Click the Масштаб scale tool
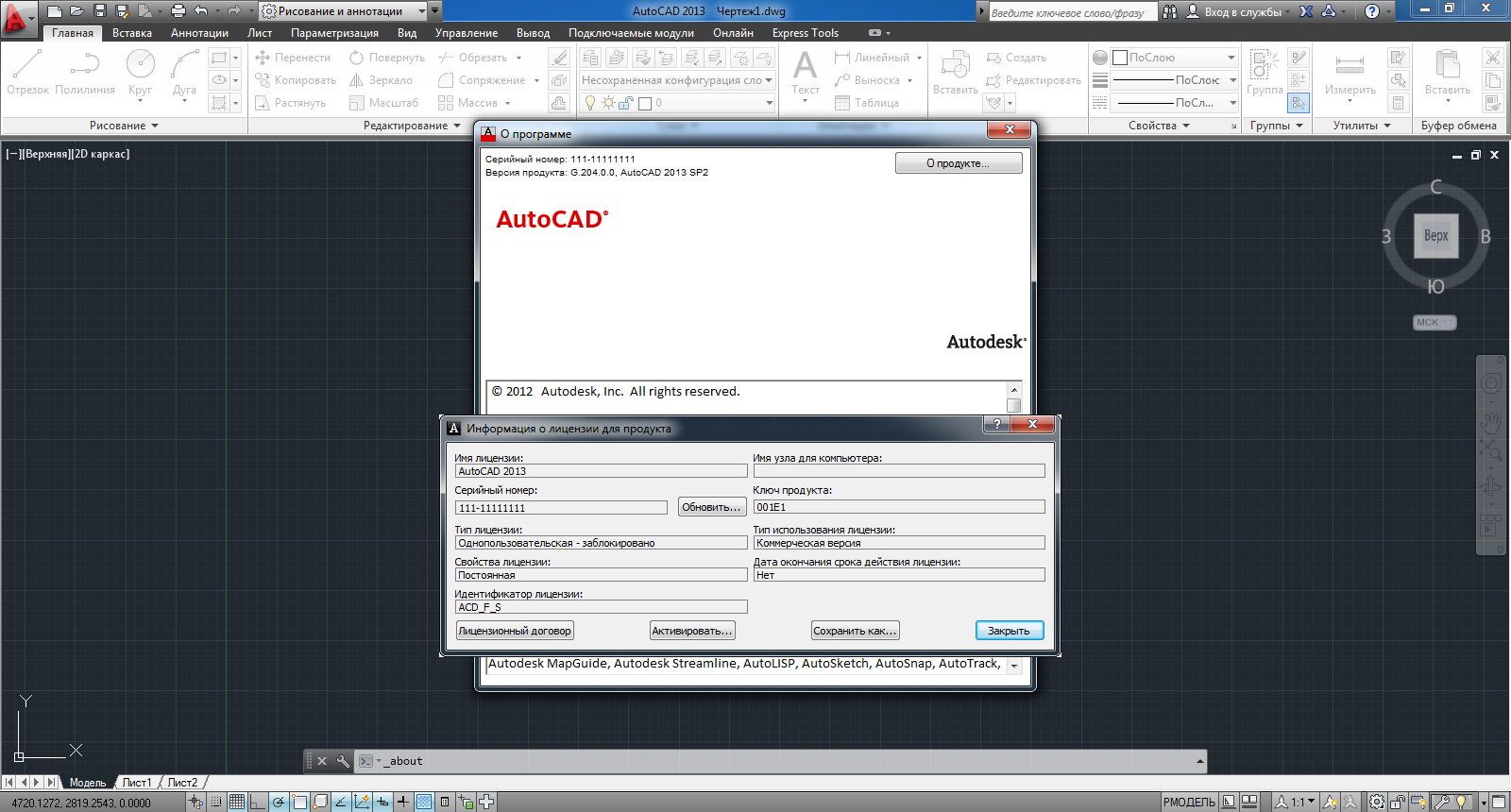This screenshot has width=1511, height=812. pyautogui.click(x=383, y=103)
